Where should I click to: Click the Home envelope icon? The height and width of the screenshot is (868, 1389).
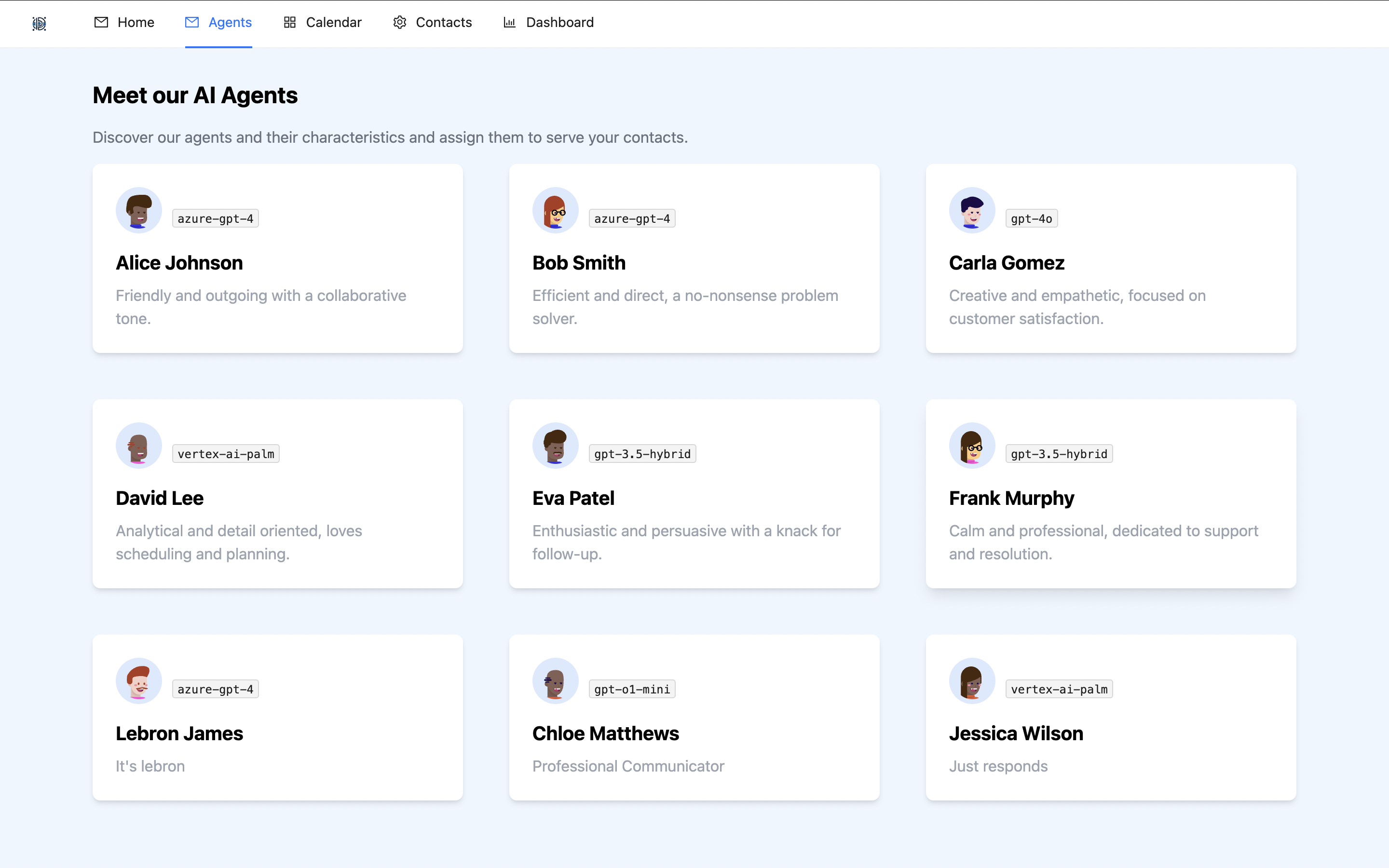pyautogui.click(x=101, y=22)
